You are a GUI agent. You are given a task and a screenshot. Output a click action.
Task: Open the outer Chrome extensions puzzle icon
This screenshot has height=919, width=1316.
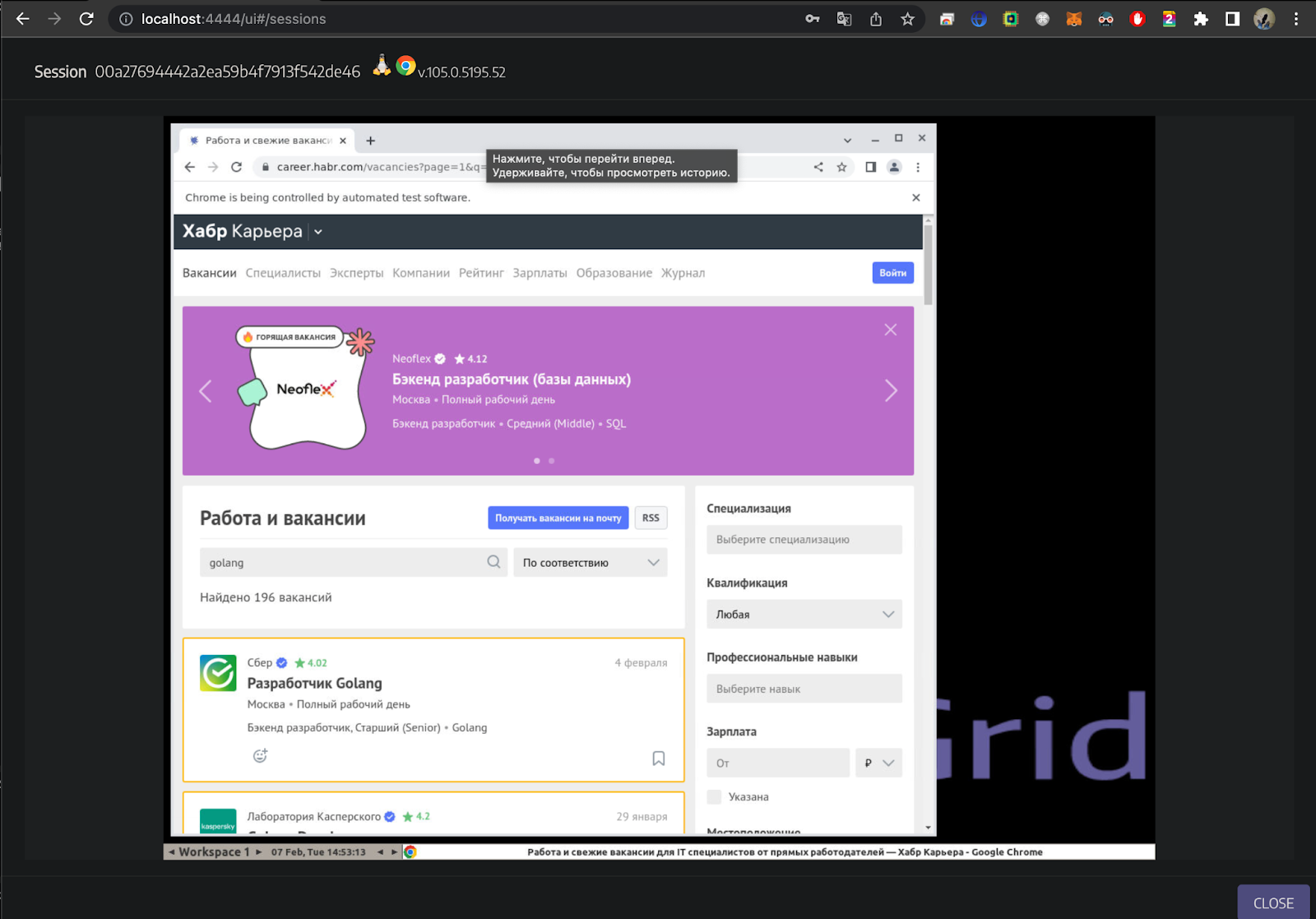[x=1201, y=19]
